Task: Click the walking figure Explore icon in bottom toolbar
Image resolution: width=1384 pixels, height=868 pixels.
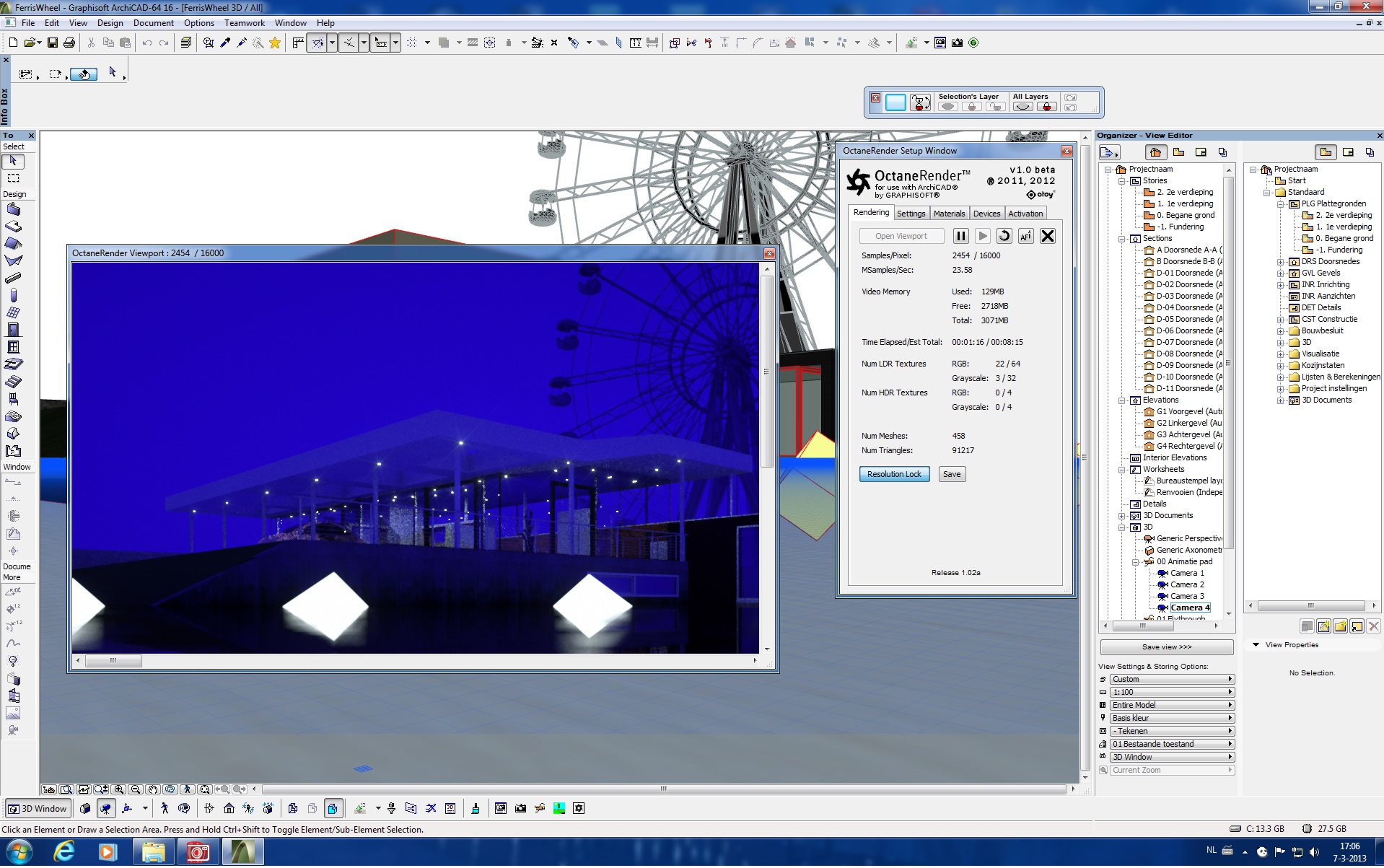Action: click(165, 809)
